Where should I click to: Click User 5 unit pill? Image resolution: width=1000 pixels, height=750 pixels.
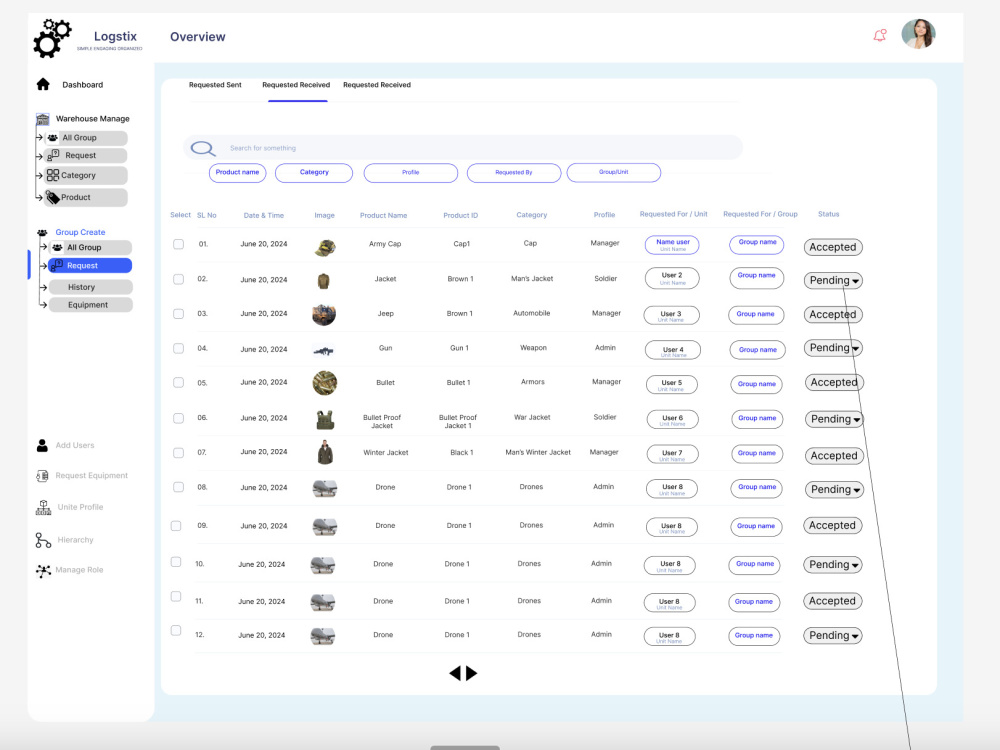(x=671, y=385)
